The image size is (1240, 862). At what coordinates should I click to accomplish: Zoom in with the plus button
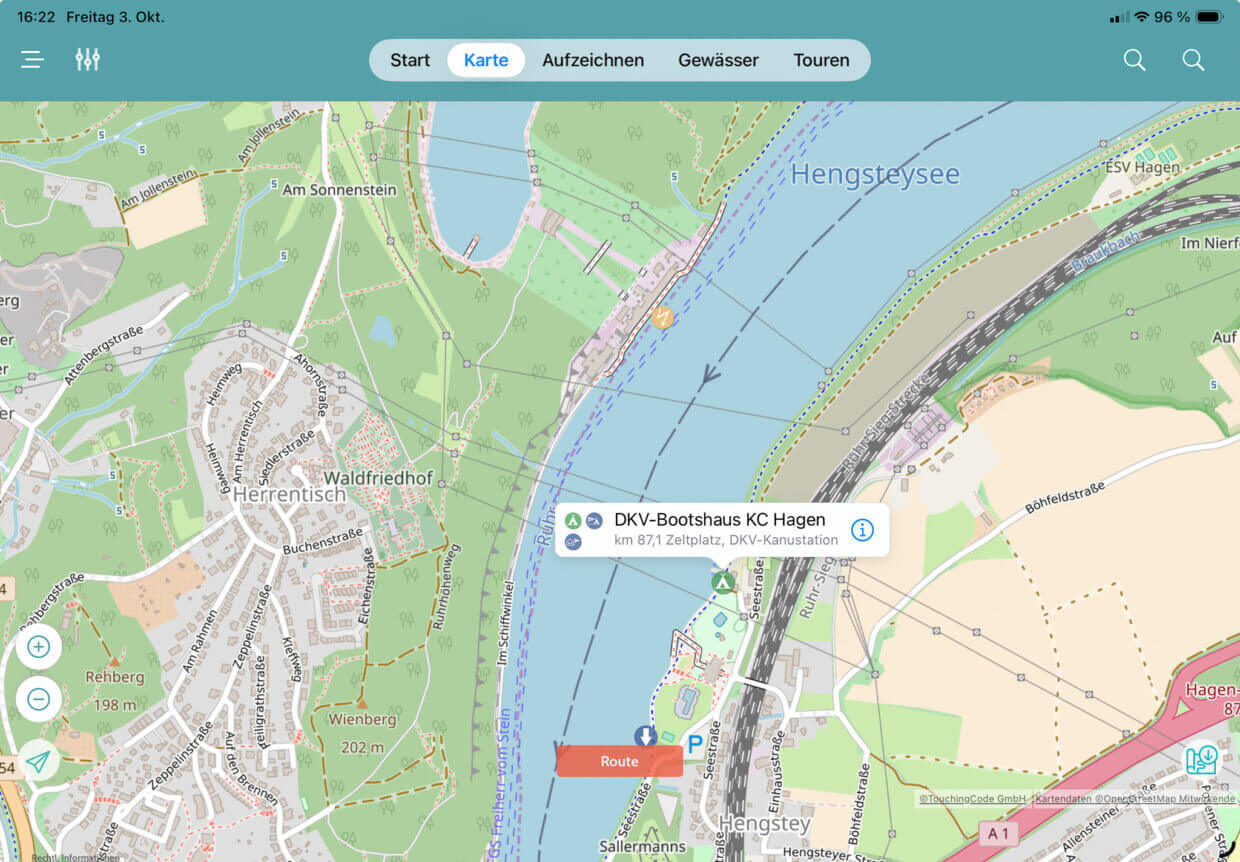pos(39,647)
